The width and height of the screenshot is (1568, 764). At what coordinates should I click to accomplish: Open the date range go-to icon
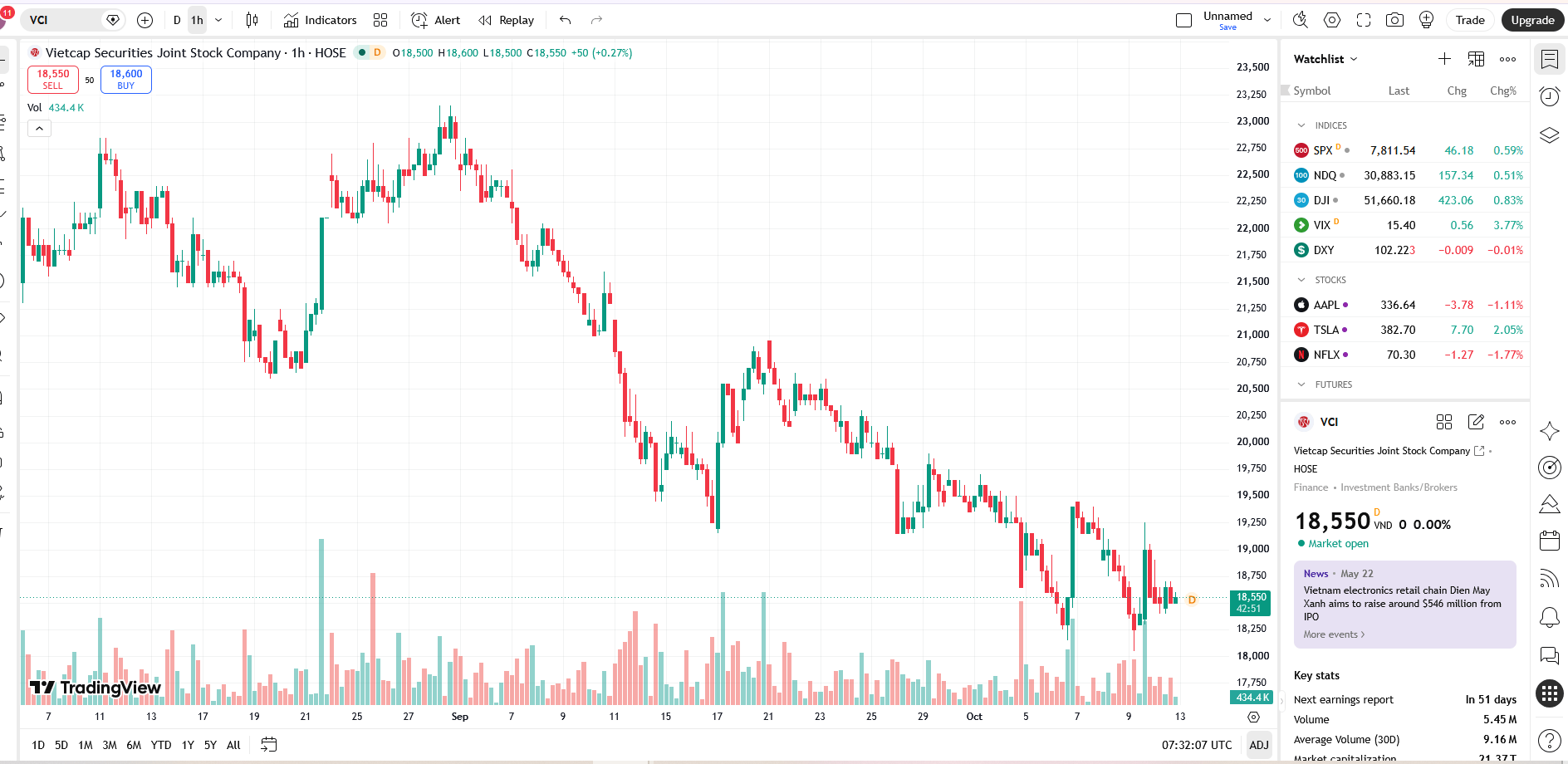(x=268, y=745)
